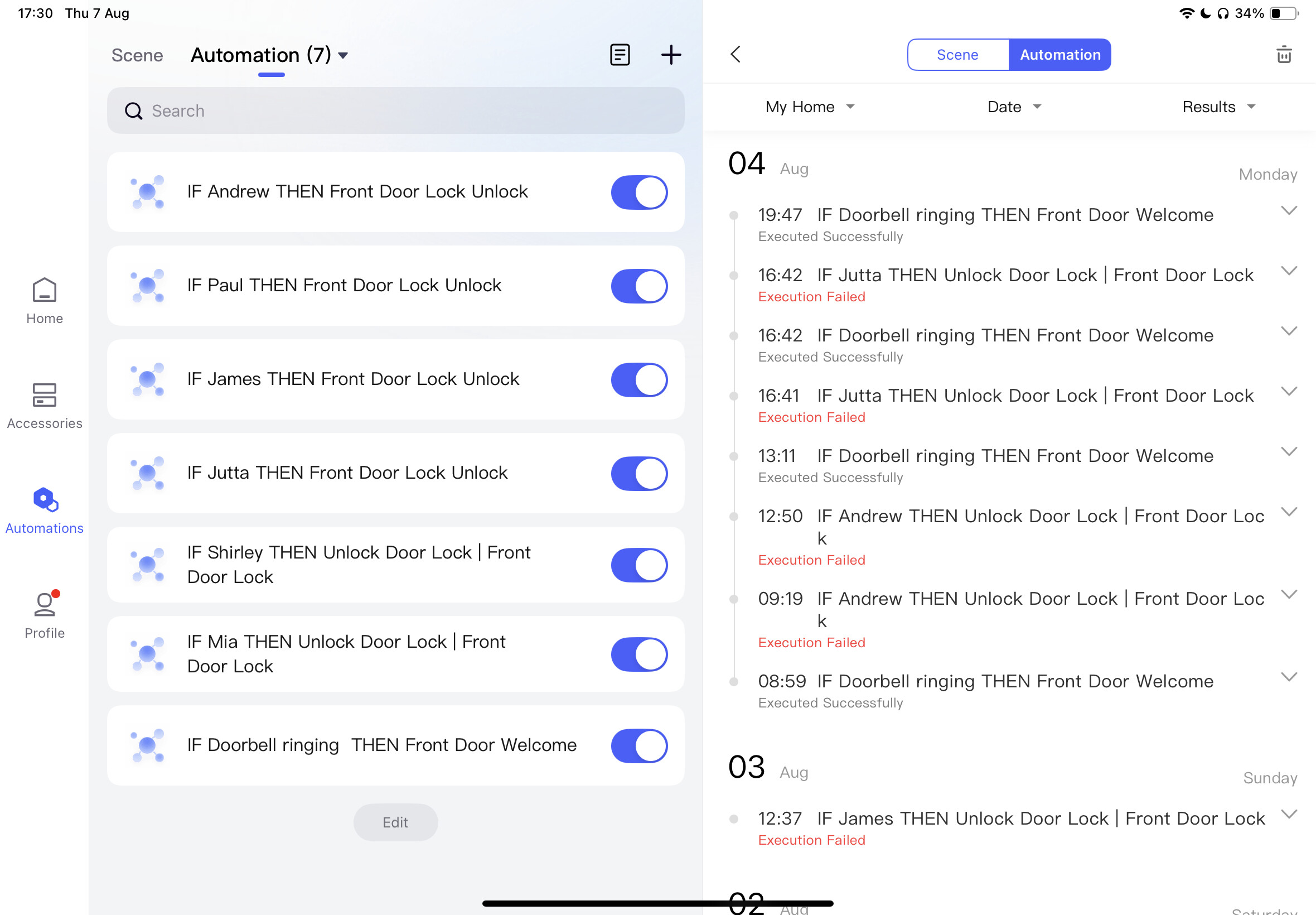Image resolution: width=1316 pixels, height=915 pixels.
Task: Turn off the Doorbell ringing automation switch
Action: [639, 745]
